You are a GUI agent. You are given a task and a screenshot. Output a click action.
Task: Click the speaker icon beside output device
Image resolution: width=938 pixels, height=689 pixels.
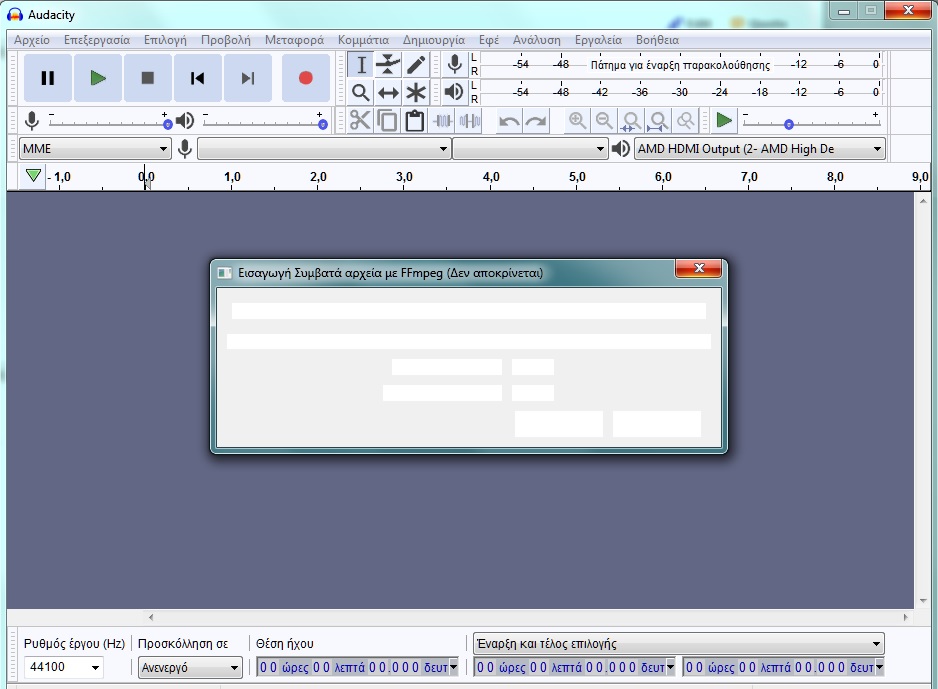point(621,148)
